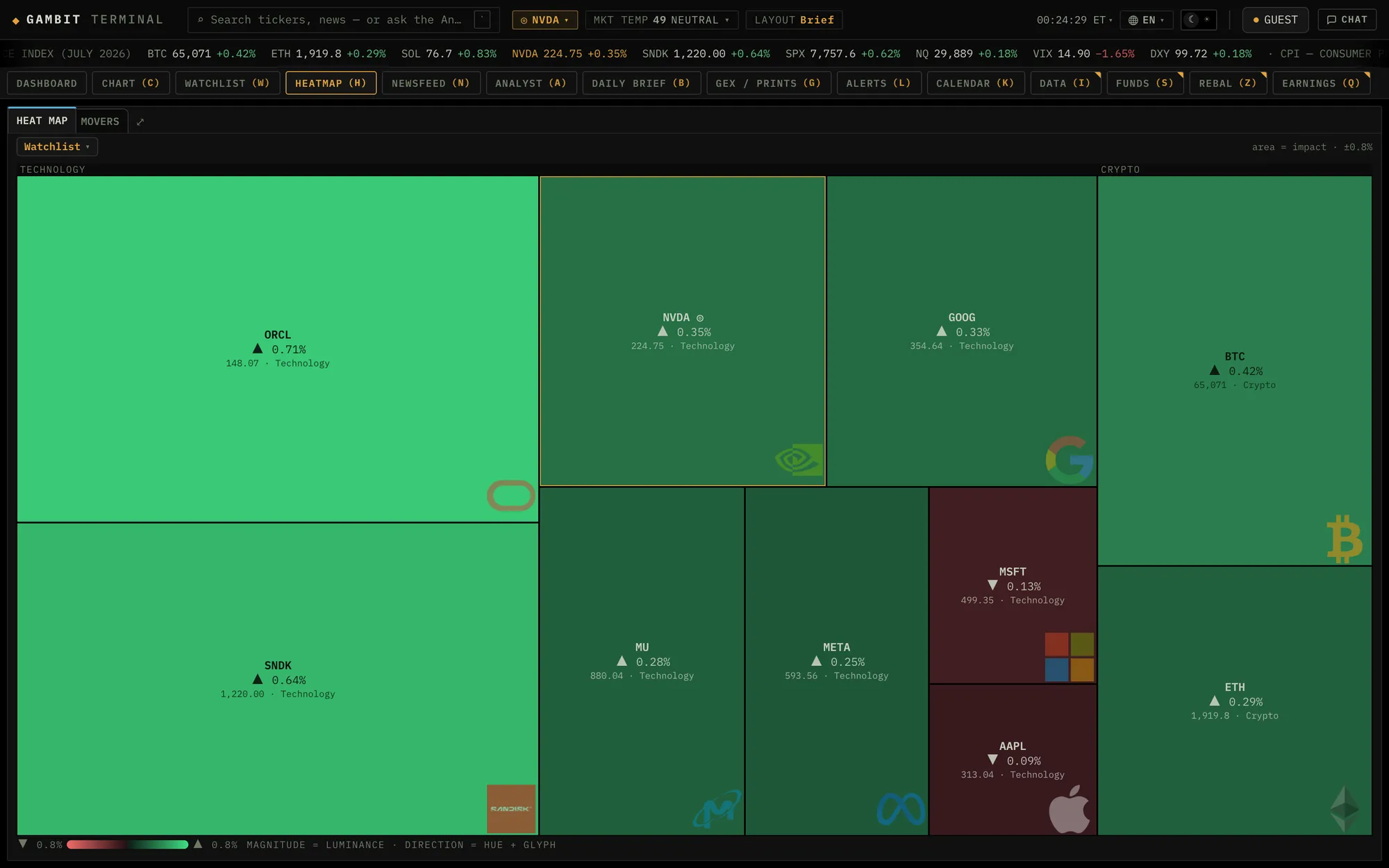Click the SanDisk logo in SNDK tile

tap(511, 809)
